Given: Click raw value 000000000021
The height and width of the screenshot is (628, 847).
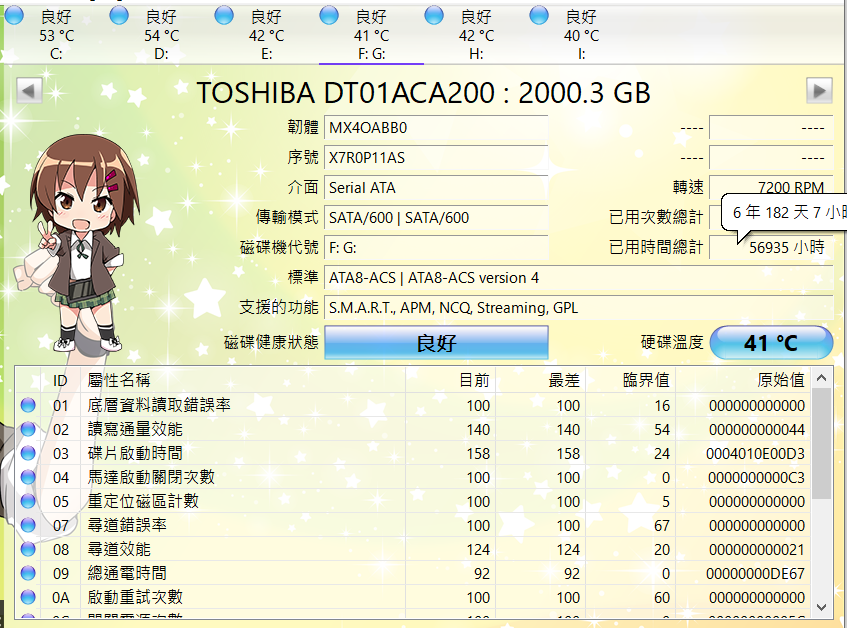Looking at the screenshot, I should point(757,550).
